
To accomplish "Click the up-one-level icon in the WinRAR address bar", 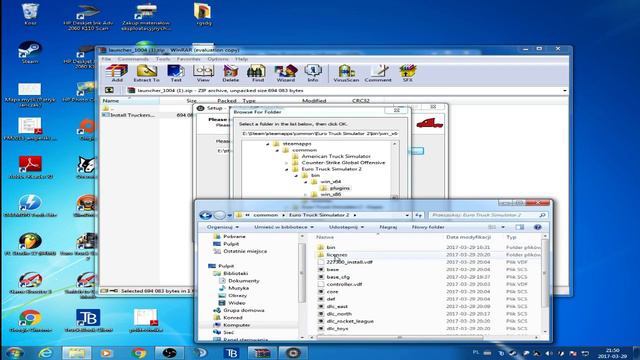I will 109,90.
